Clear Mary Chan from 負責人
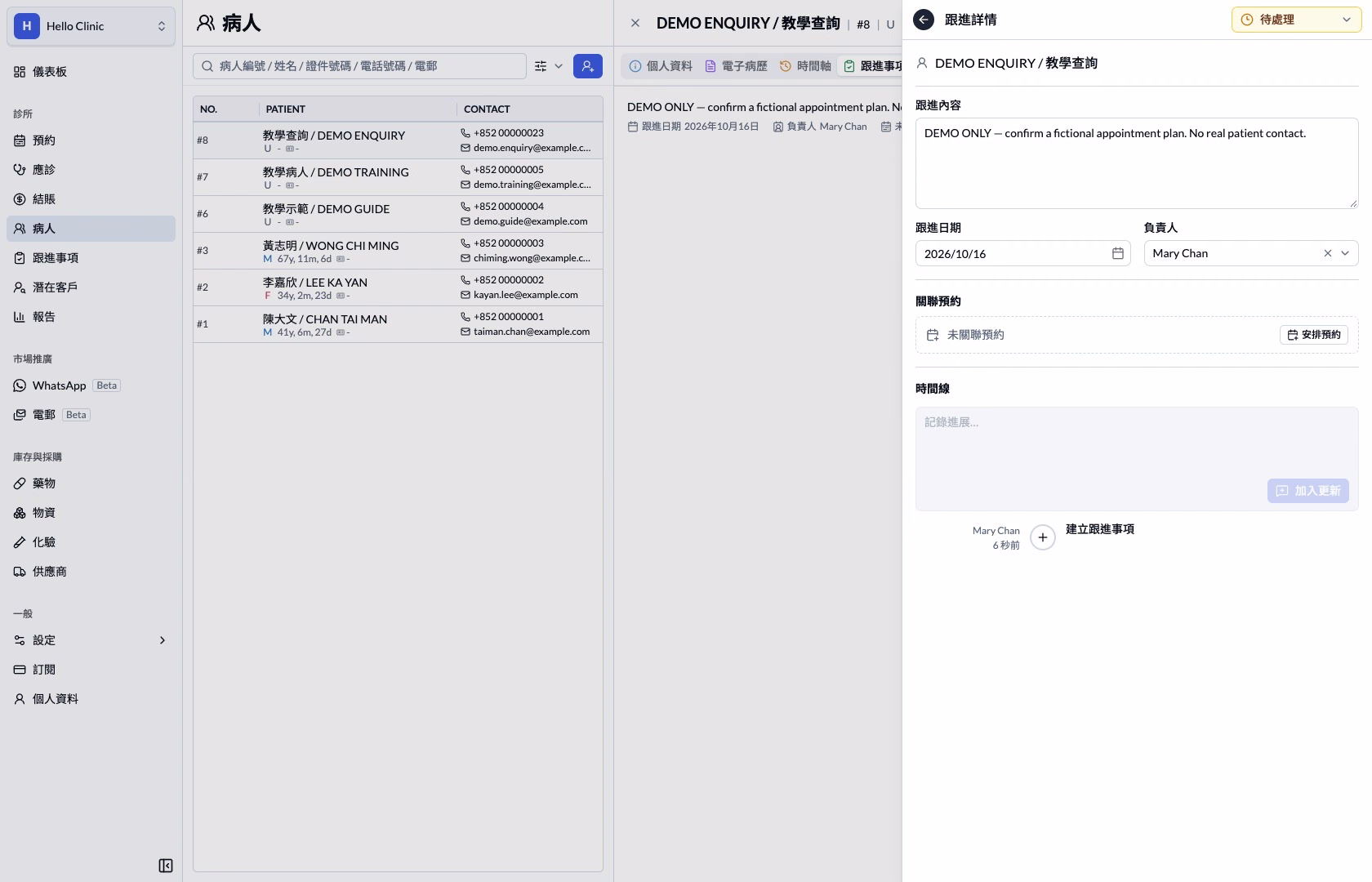 coord(1328,253)
